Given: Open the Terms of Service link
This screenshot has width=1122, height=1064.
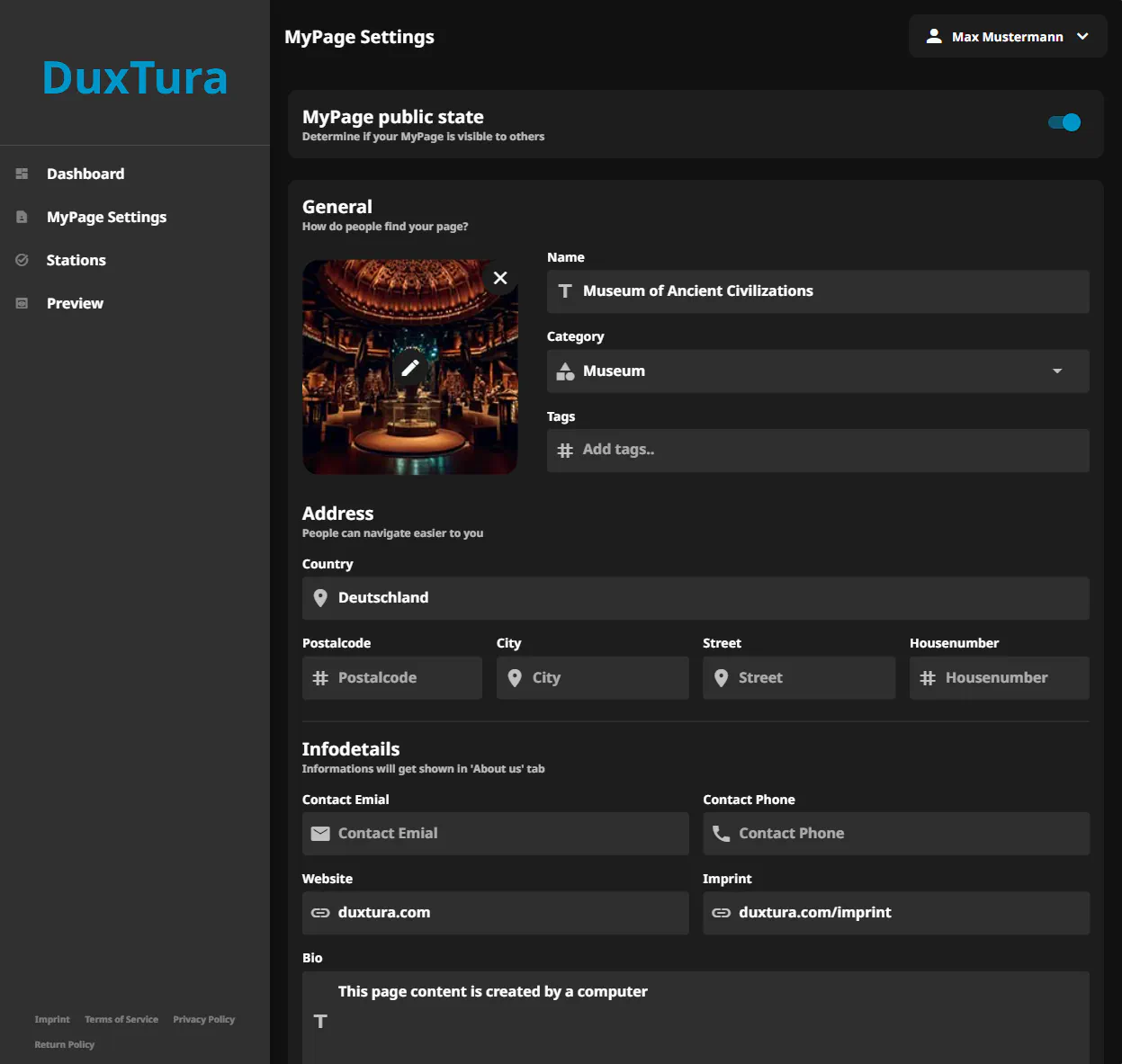Looking at the screenshot, I should pyautogui.click(x=121, y=1019).
